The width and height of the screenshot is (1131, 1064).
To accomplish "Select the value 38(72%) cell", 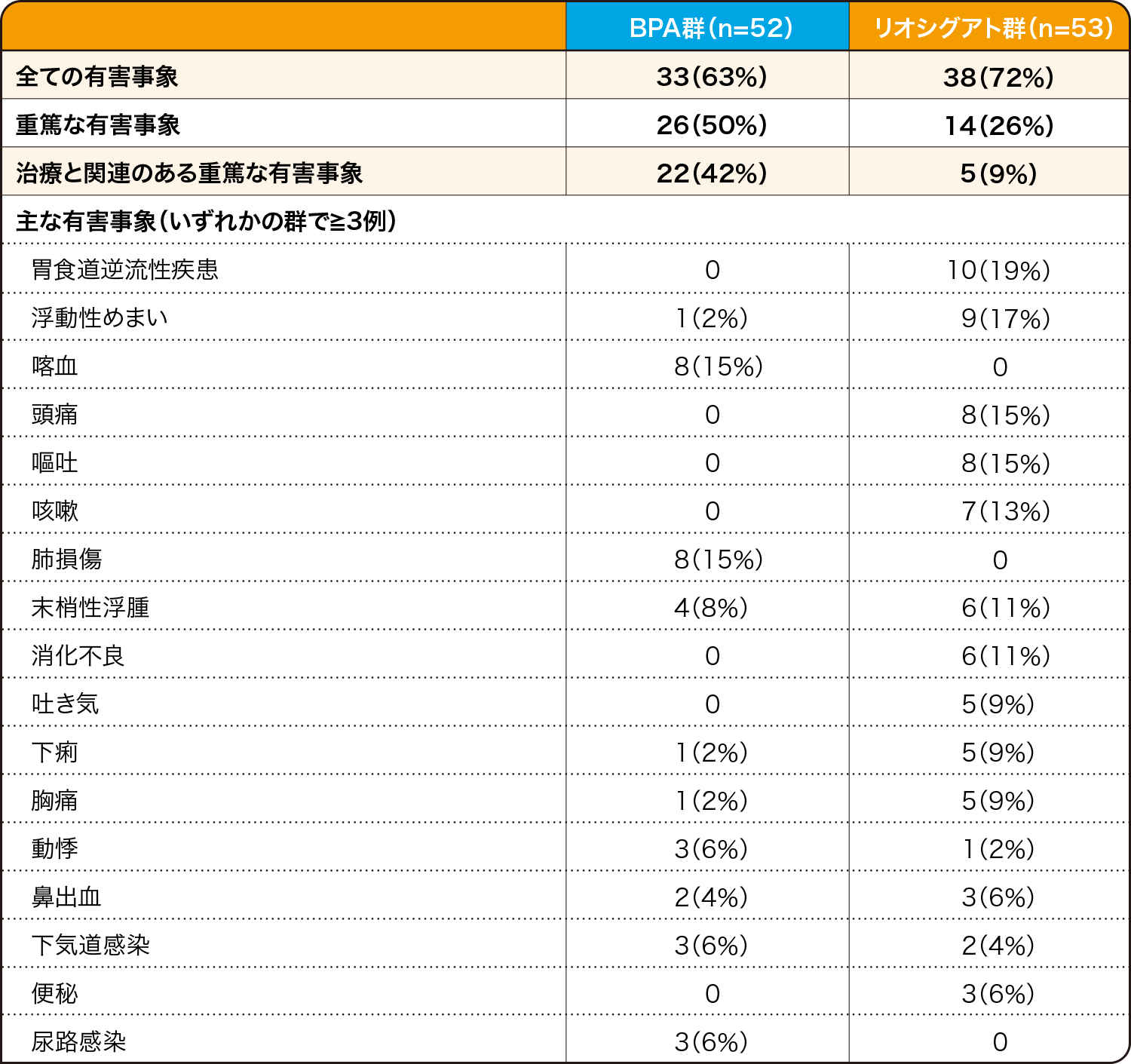I will coord(989,75).
